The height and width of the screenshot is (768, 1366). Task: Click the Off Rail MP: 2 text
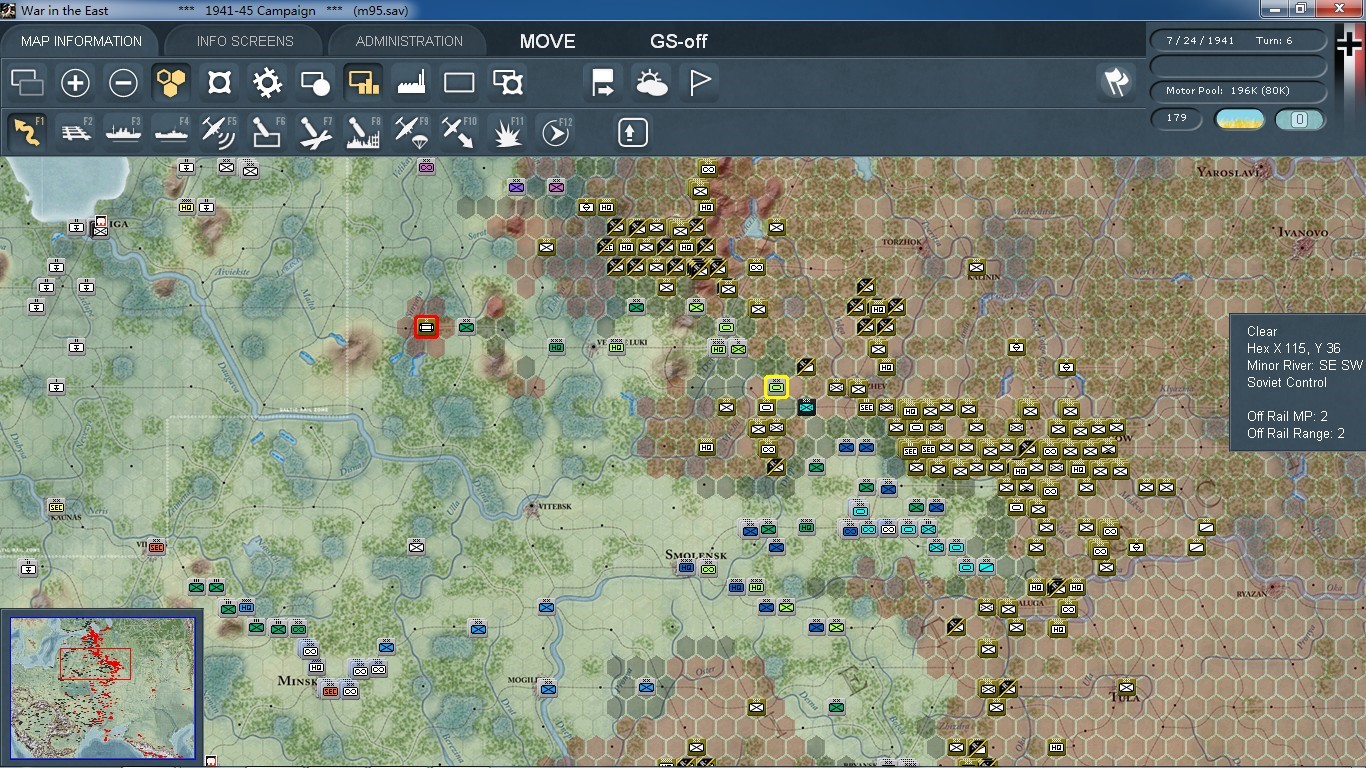[x=1287, y=416]
